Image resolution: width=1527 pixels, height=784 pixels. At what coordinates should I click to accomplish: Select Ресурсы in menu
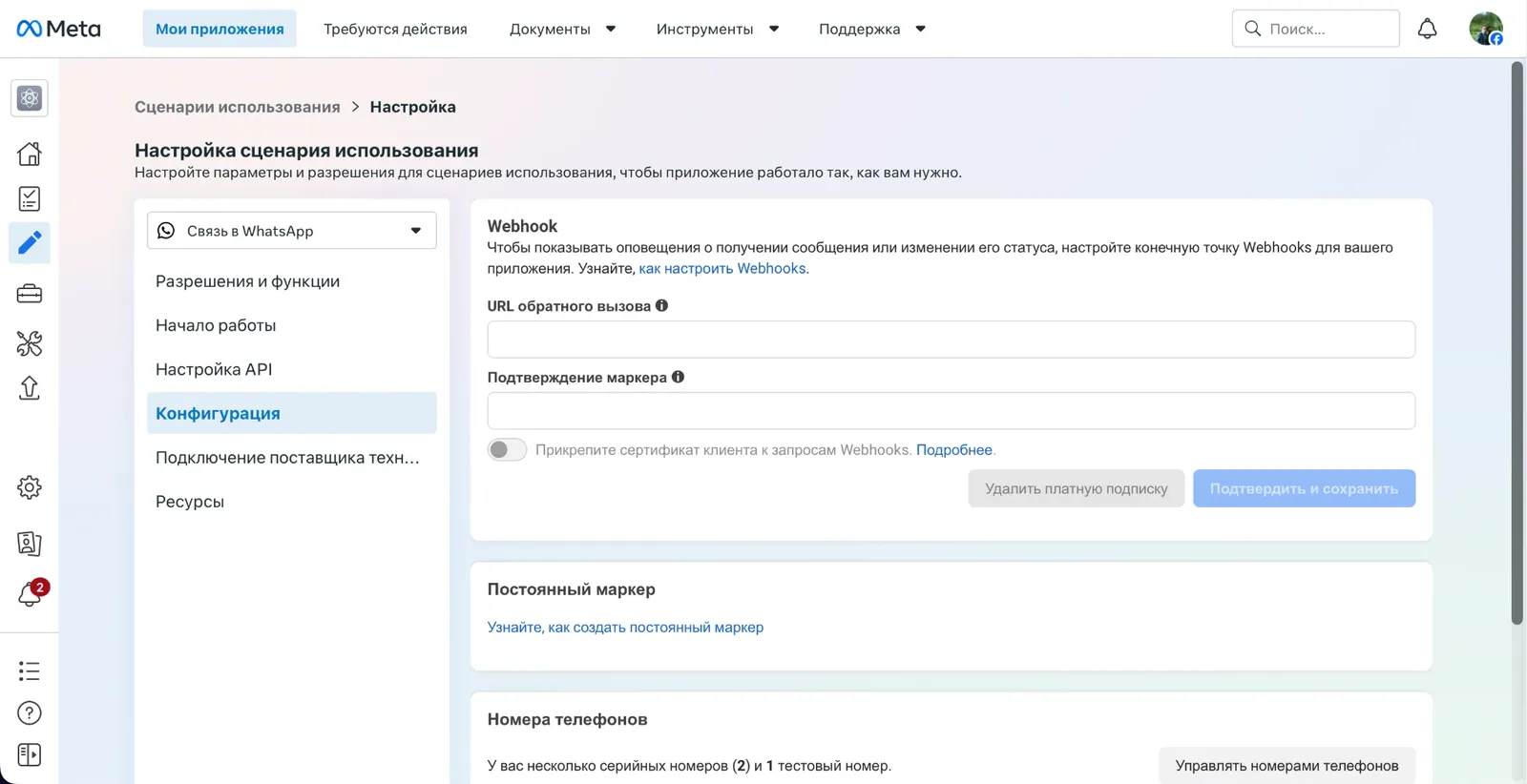pyautogui.click(x=292, y=501)
